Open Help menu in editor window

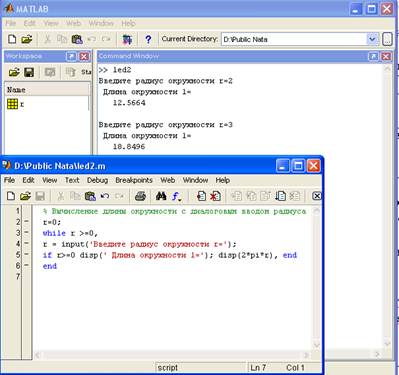tap(223, 180)
